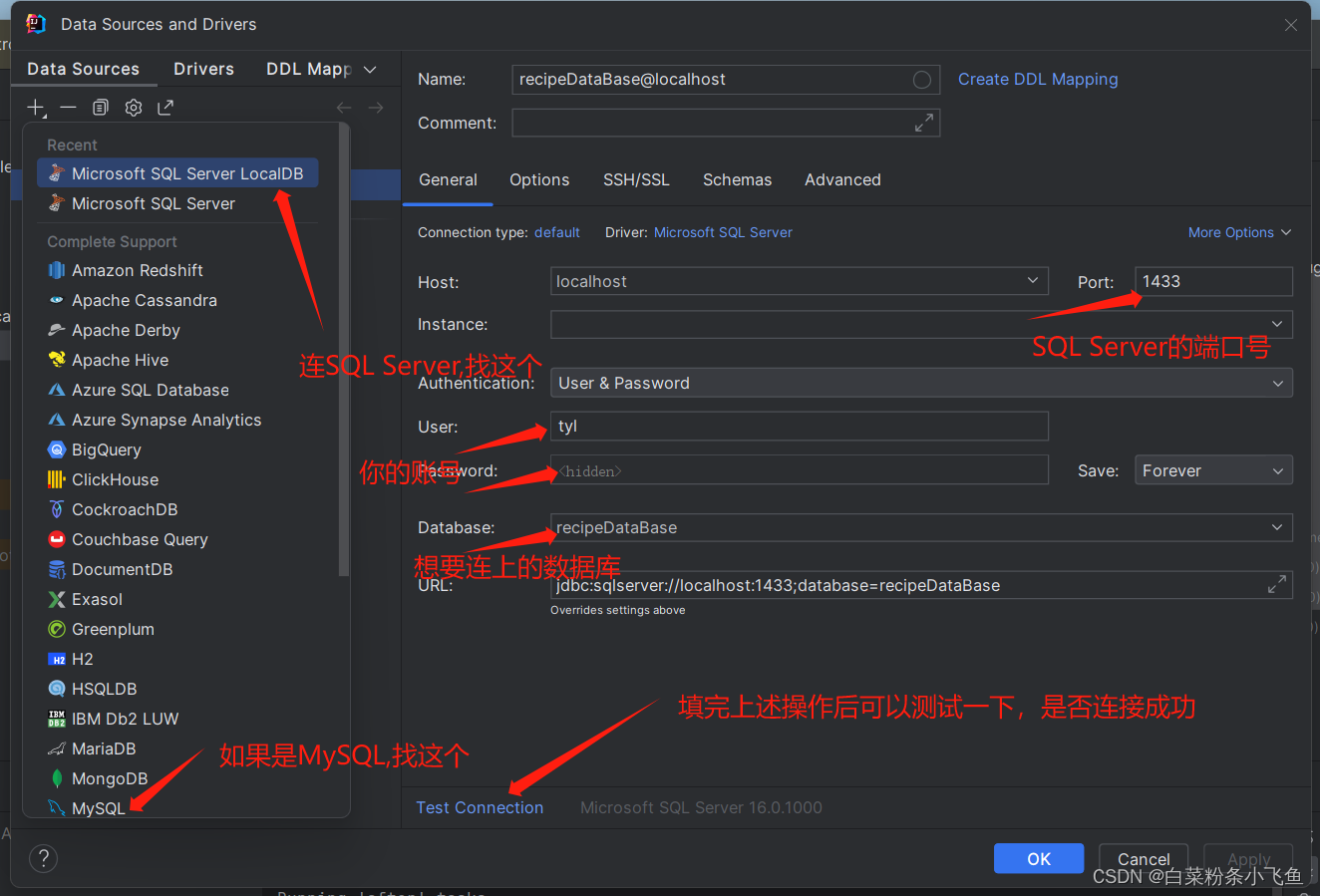Click inside the Port input field
Screen dimensions: 1320x896
point(1213,281)
